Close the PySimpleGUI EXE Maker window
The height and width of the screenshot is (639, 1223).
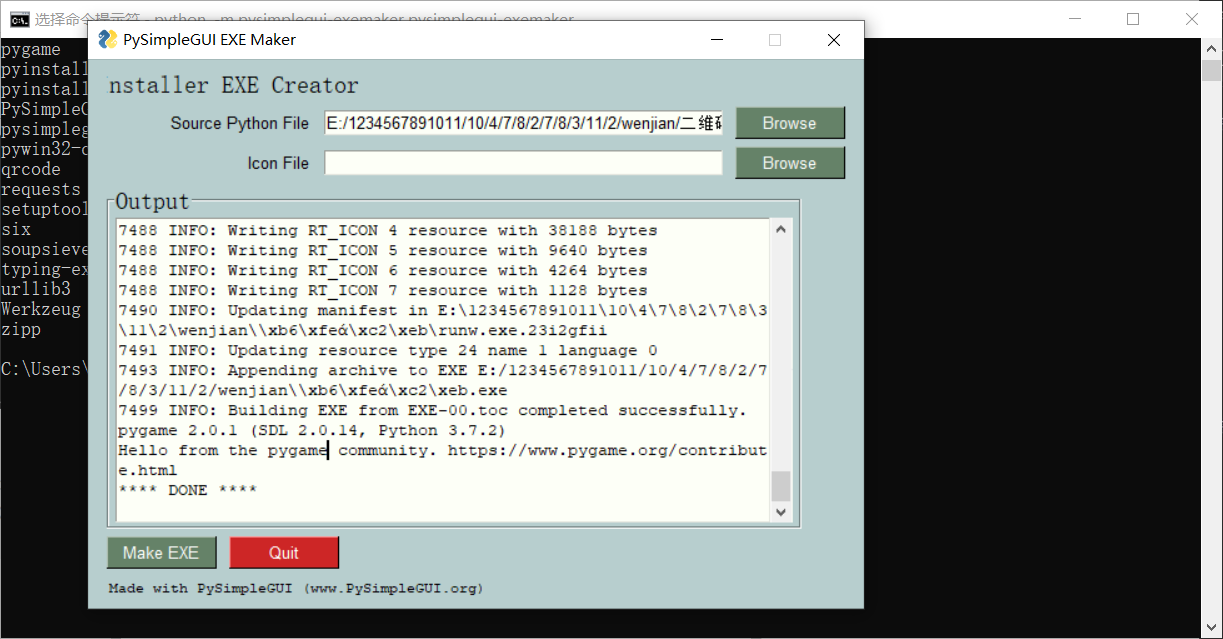pos(834,40)
